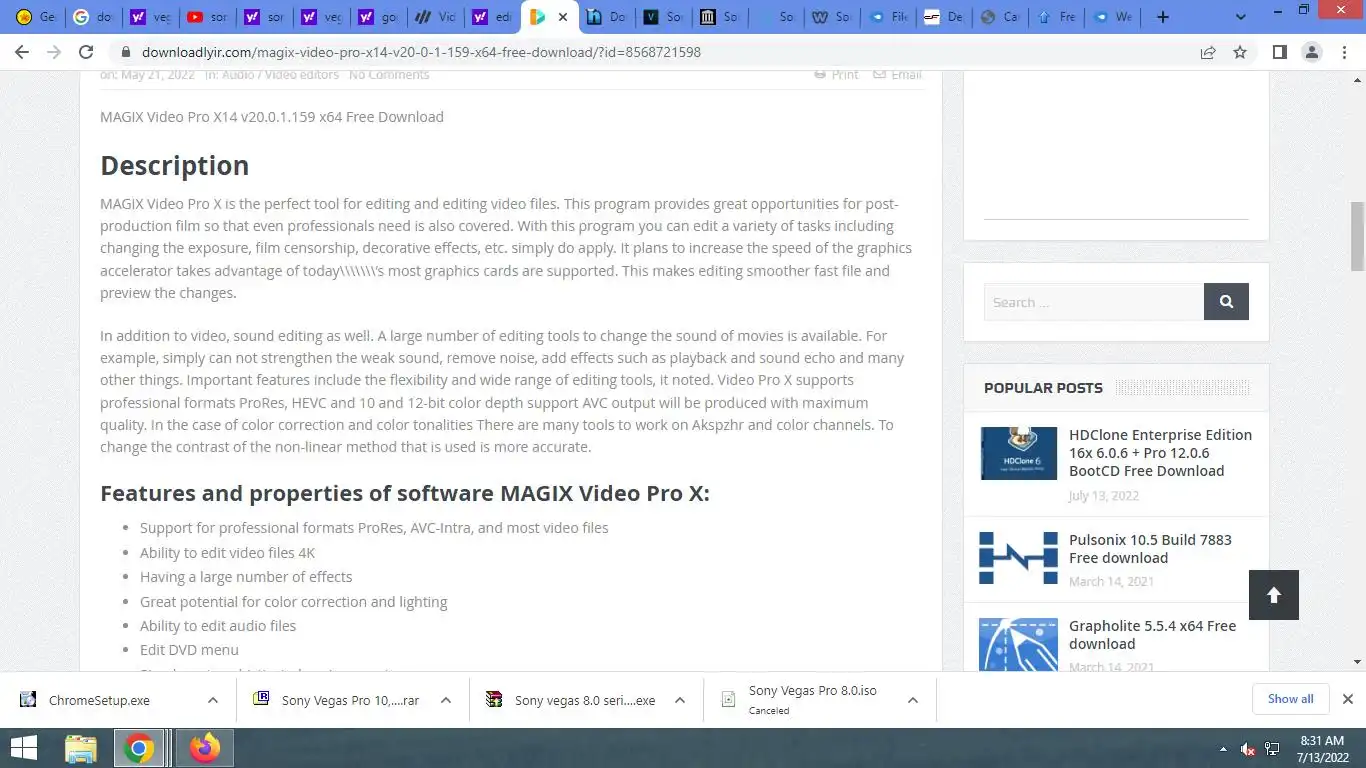Click the Chrome taskbar icon

coord(140,748)
